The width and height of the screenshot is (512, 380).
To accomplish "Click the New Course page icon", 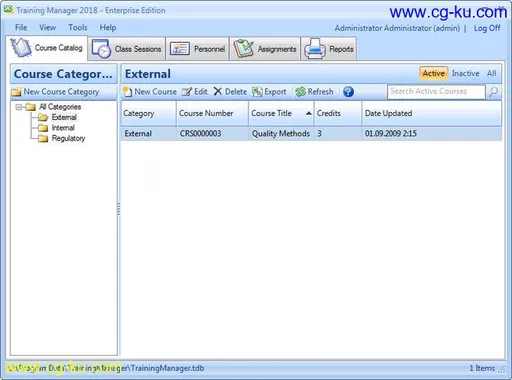I will tap(127, 92).
